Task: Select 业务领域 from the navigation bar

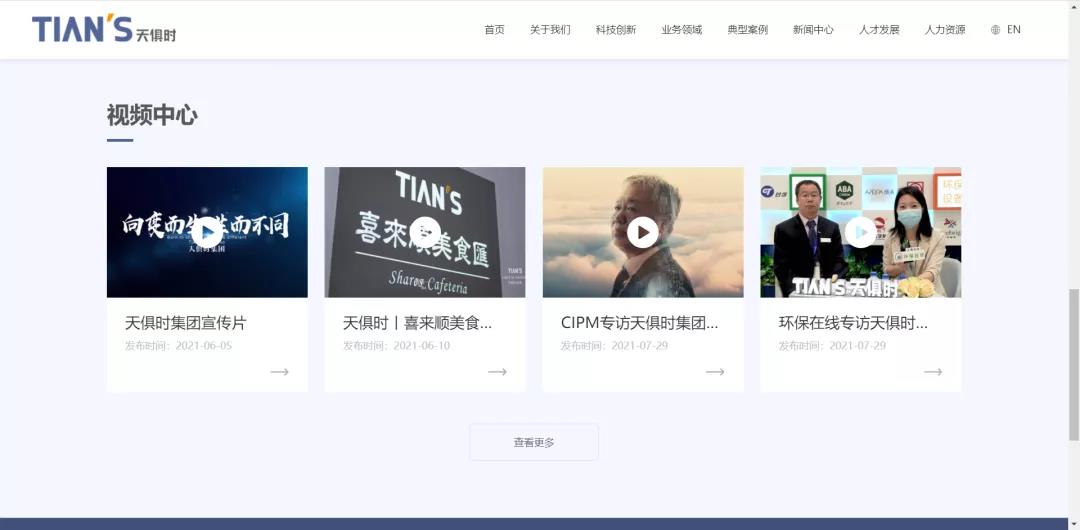Action: tap(682, 30)
